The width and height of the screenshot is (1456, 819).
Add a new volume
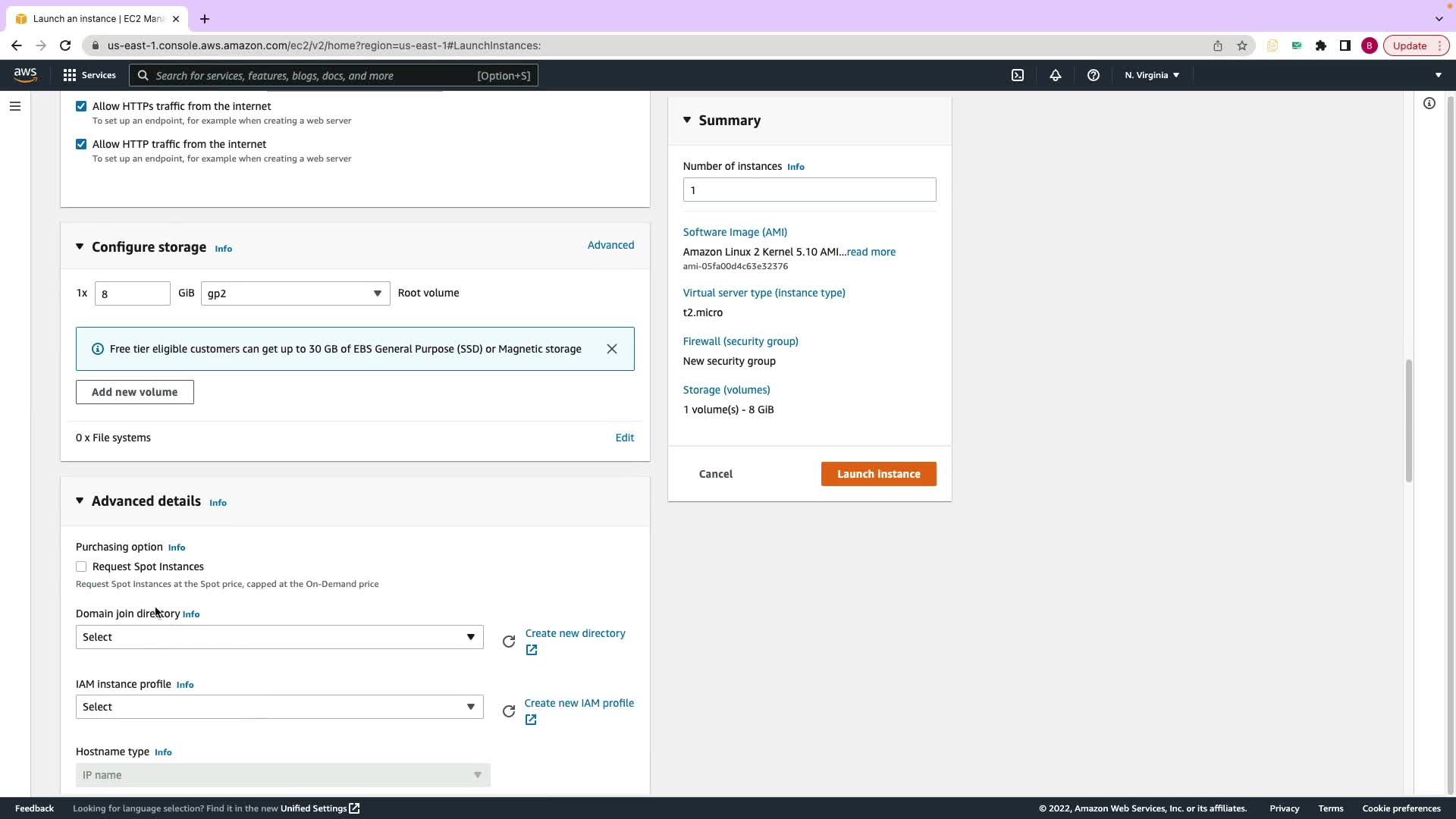[x=134, y=392]
